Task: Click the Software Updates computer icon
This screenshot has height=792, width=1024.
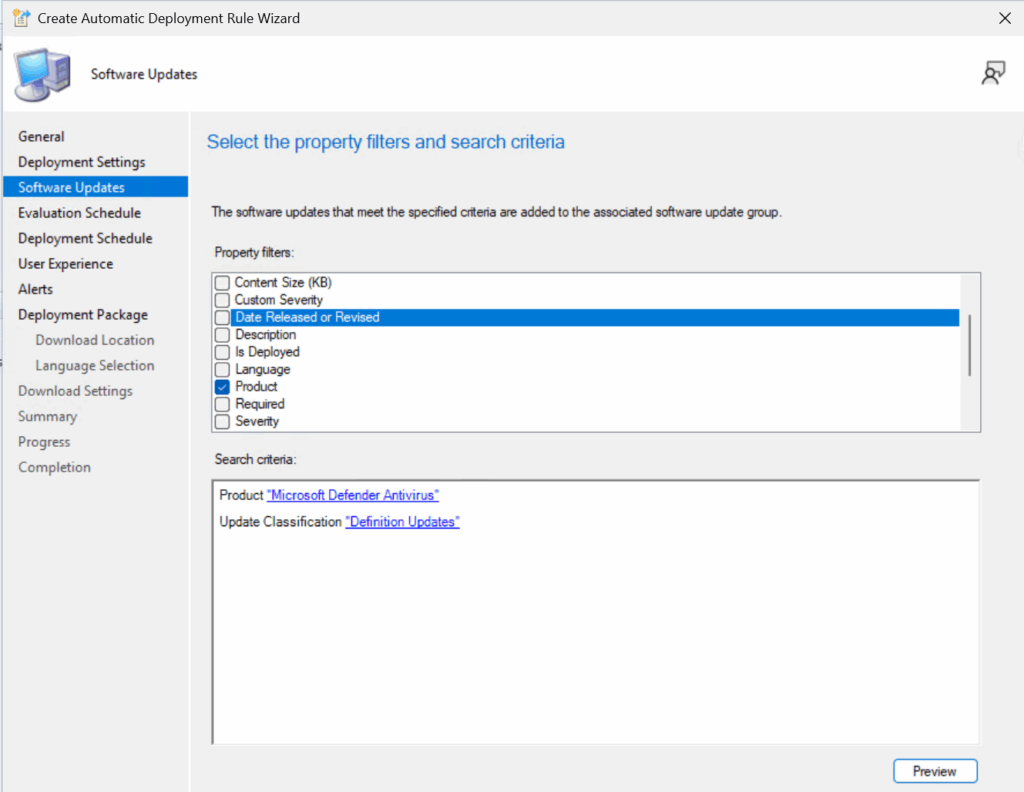Action: [43, 74]
